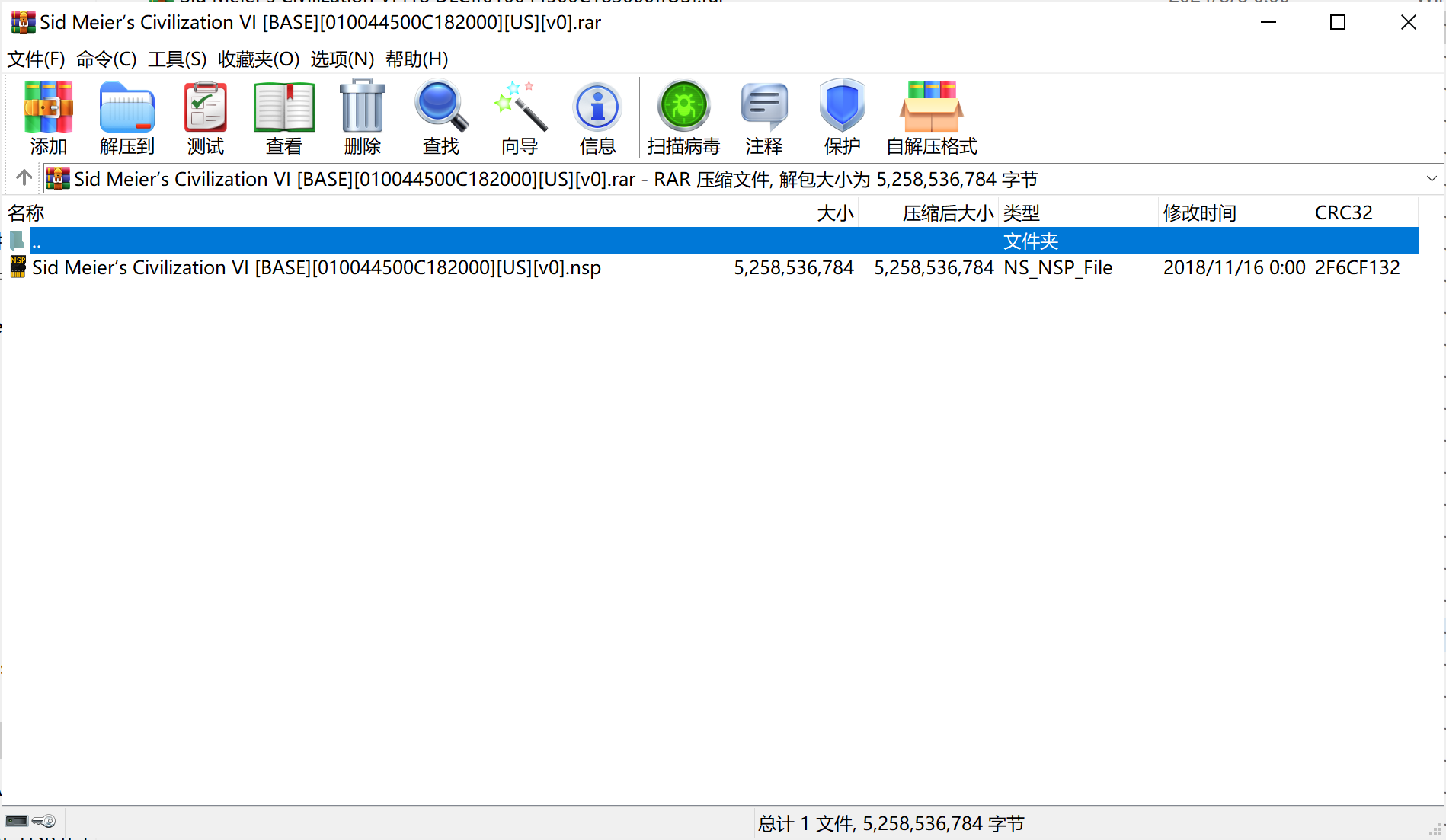Sort by the CRC32 column header
Screen dimensions: 1446x840
pyautogui.click(x=1344, y=213)
